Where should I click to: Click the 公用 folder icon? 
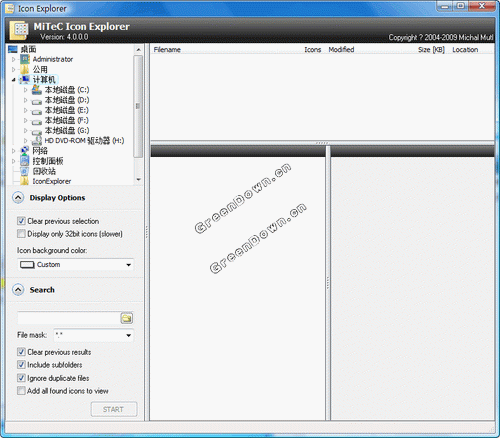pyautogui.click(x=25, y=69)
